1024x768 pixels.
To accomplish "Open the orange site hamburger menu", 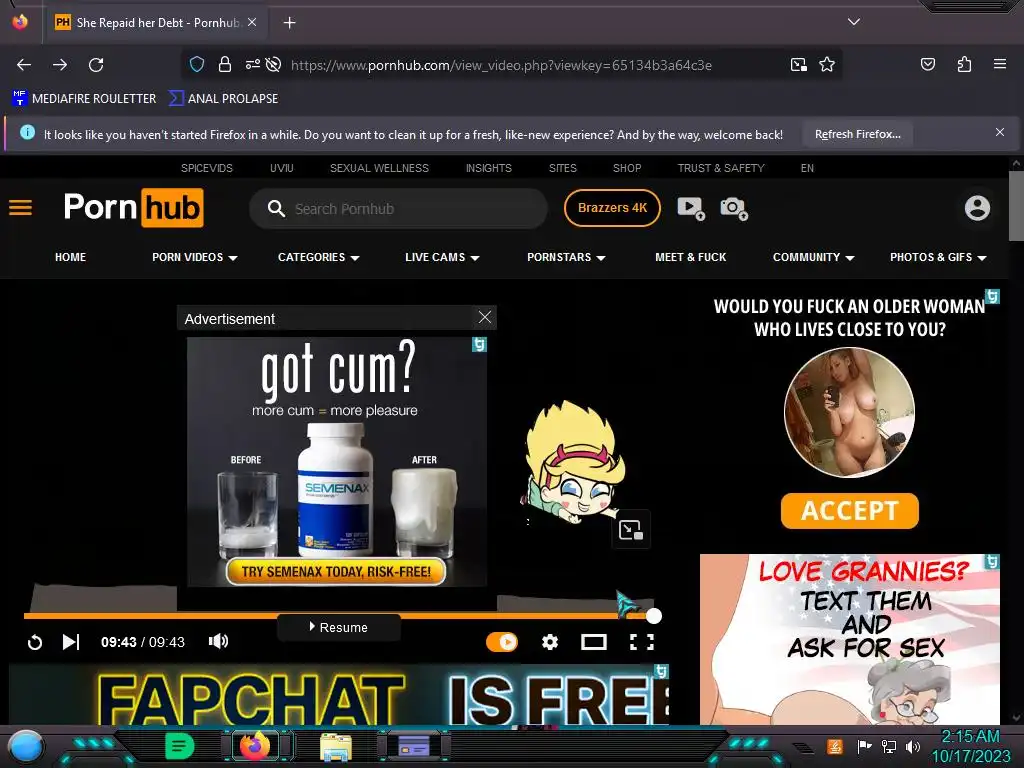I will (20, 208).
